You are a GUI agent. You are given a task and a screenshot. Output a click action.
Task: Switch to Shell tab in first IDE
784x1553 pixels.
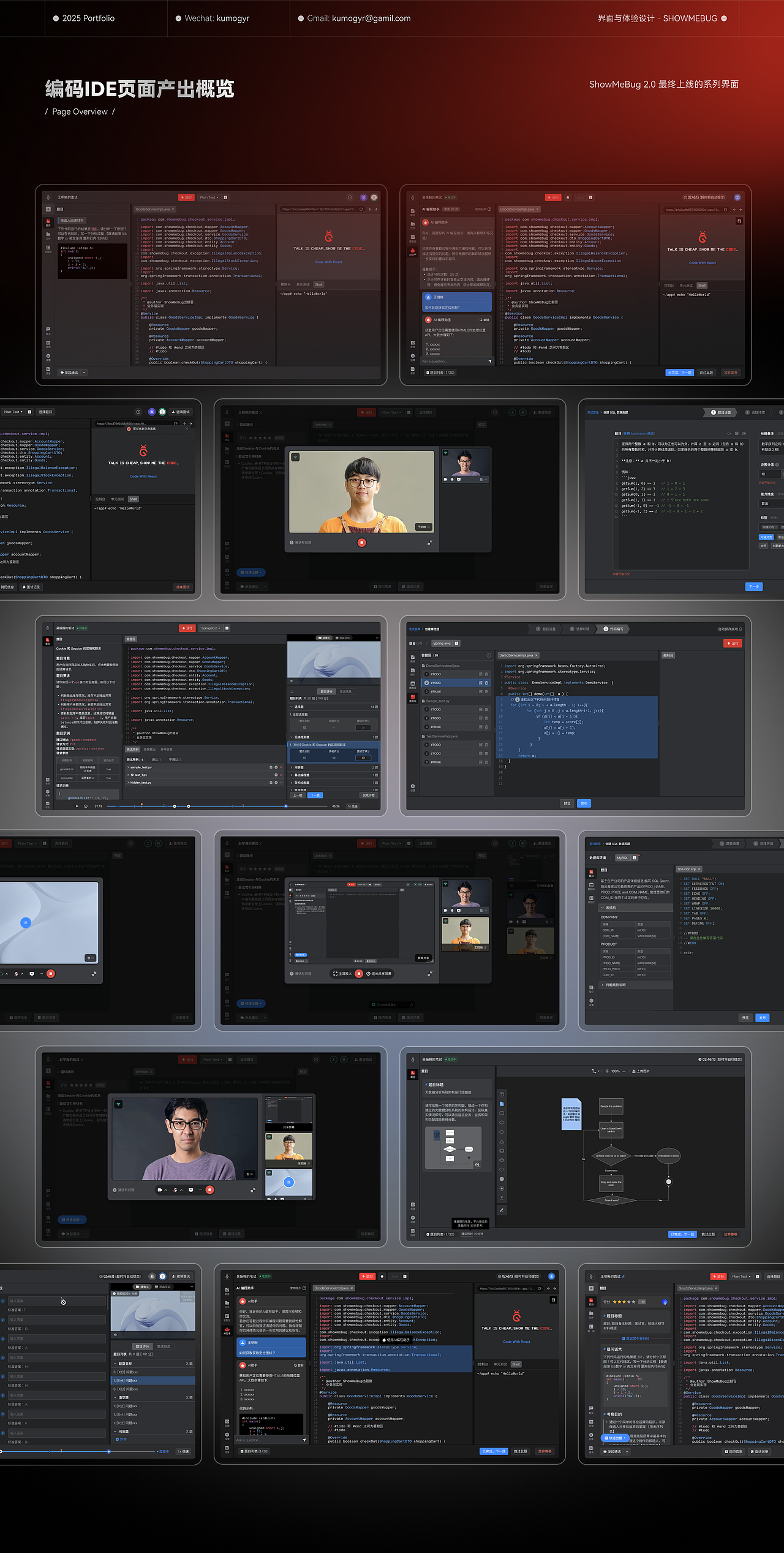(318, 284)
